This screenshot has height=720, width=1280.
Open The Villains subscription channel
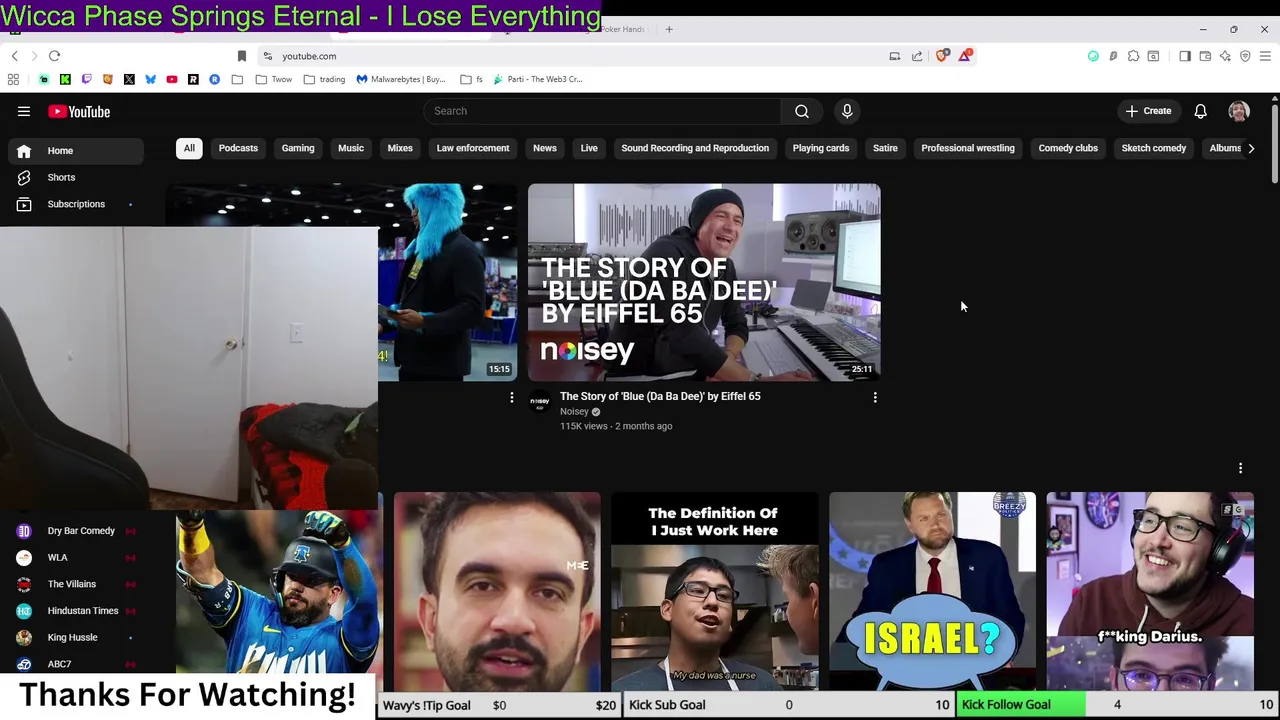[x=77, y=584]
